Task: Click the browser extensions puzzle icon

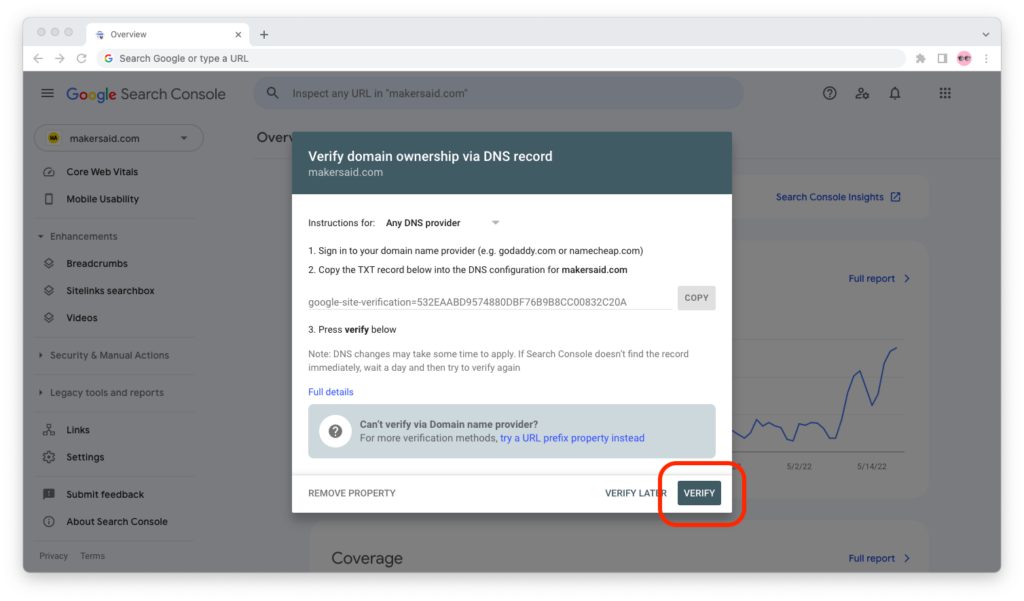Action: [x=920, y=58]
